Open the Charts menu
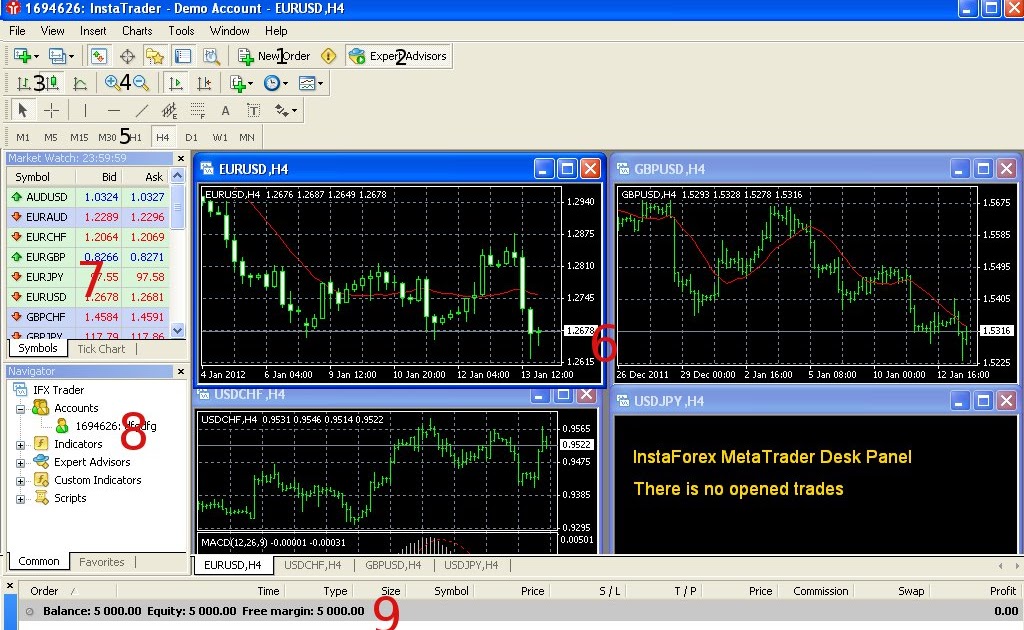1024x630 pixels. click(136, 30)
